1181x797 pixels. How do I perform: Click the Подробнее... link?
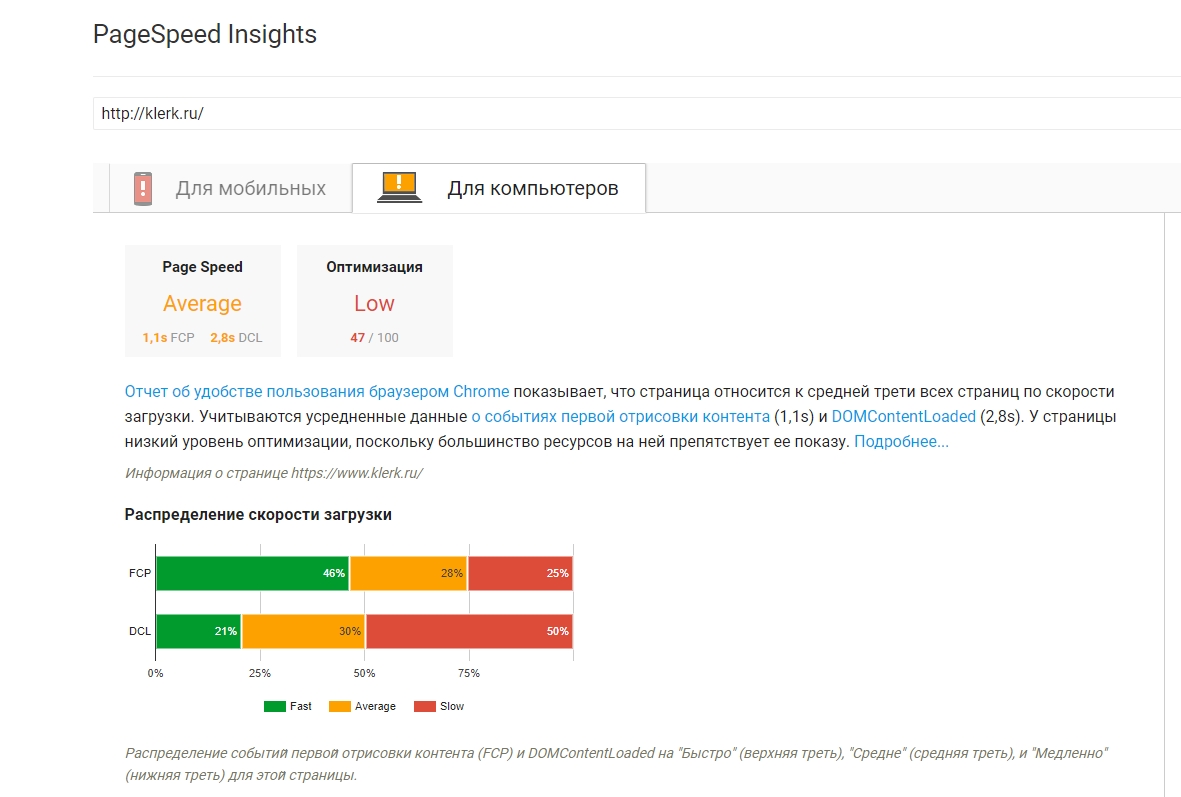[901, 441]
